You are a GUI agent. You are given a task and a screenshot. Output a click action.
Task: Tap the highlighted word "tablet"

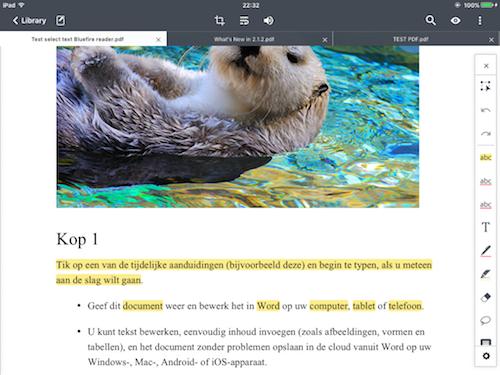(364, 306)
